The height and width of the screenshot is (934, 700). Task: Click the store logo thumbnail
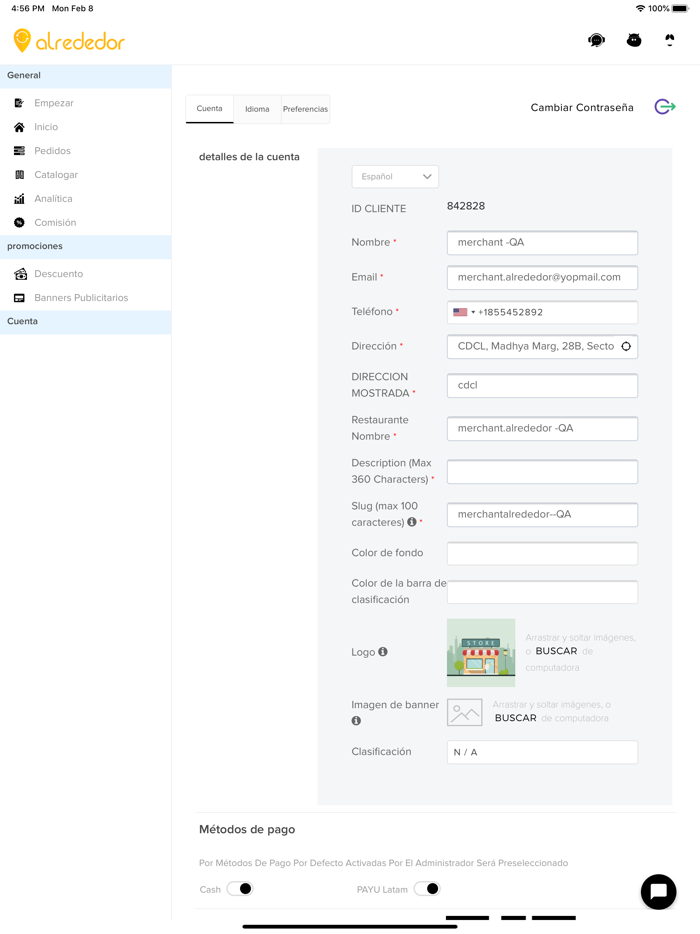pyautogui.click(x=481, y=652)
